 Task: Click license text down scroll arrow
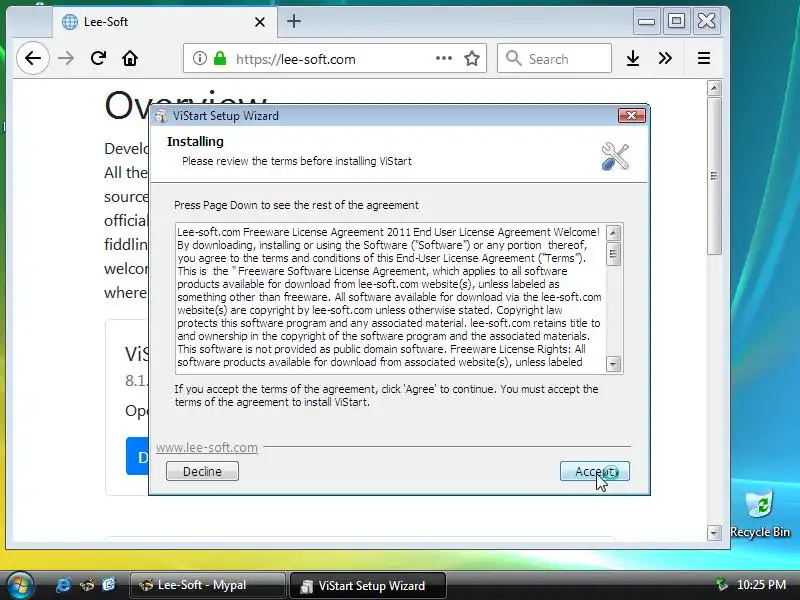point(613,364)
